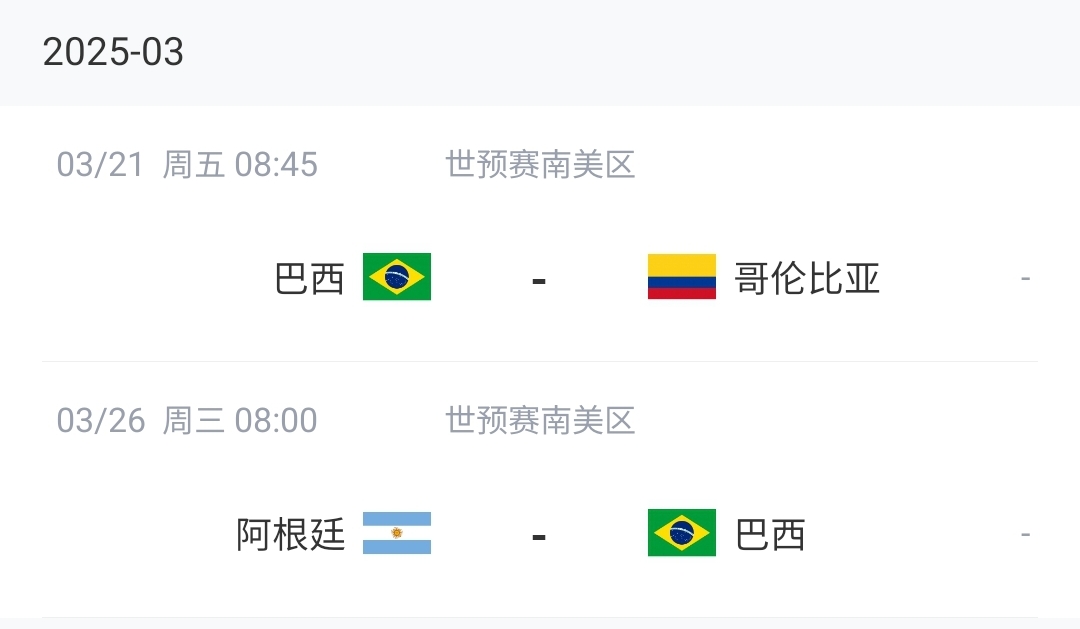Click the 08:00 kickoff time
Viewport: 1080px width, 629px height.
click(276, 420)
